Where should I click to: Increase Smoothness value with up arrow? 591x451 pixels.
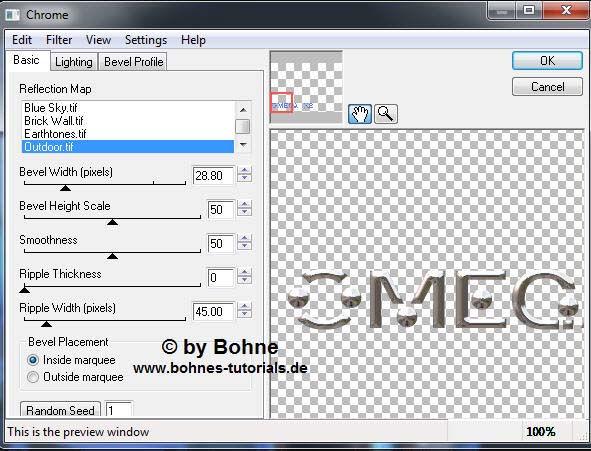tap(245, 238)
